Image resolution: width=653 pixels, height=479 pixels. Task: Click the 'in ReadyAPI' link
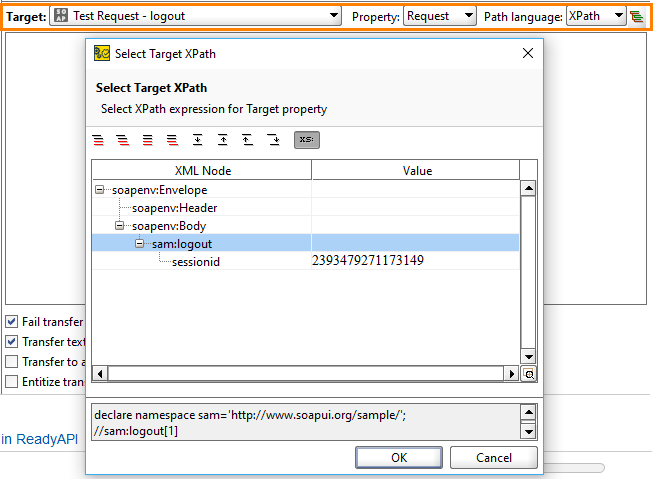tap(39, 439)
